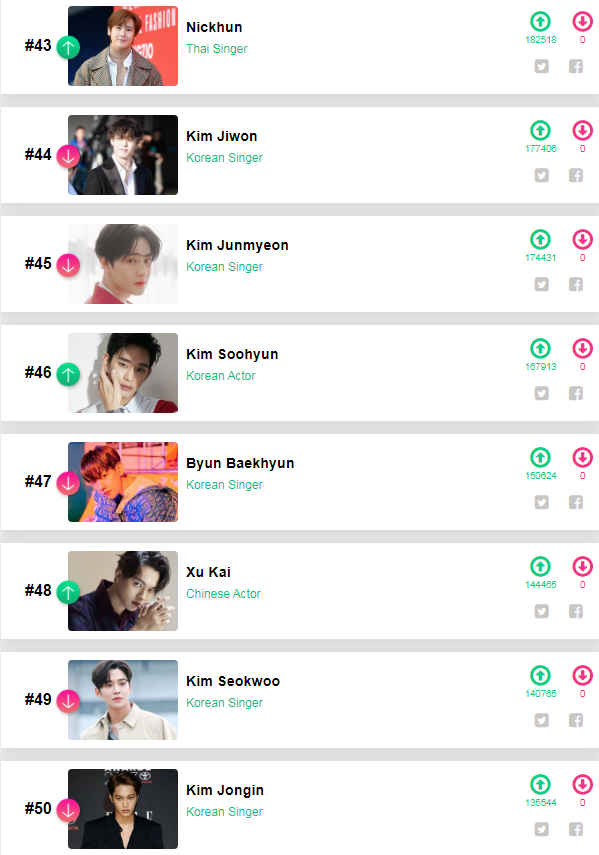Open Kim Soohyun's profile from his name
The image size is (599, 855).
[230, 354]
